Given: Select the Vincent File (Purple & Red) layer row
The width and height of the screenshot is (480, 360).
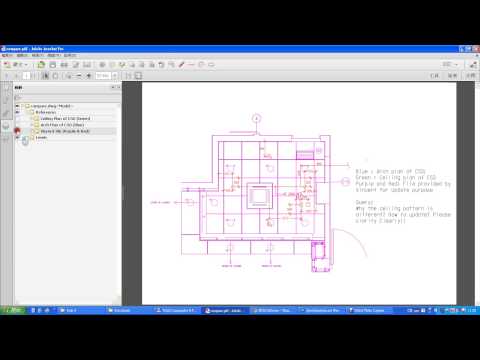Looking at the screenshot, I should point(65,131).
